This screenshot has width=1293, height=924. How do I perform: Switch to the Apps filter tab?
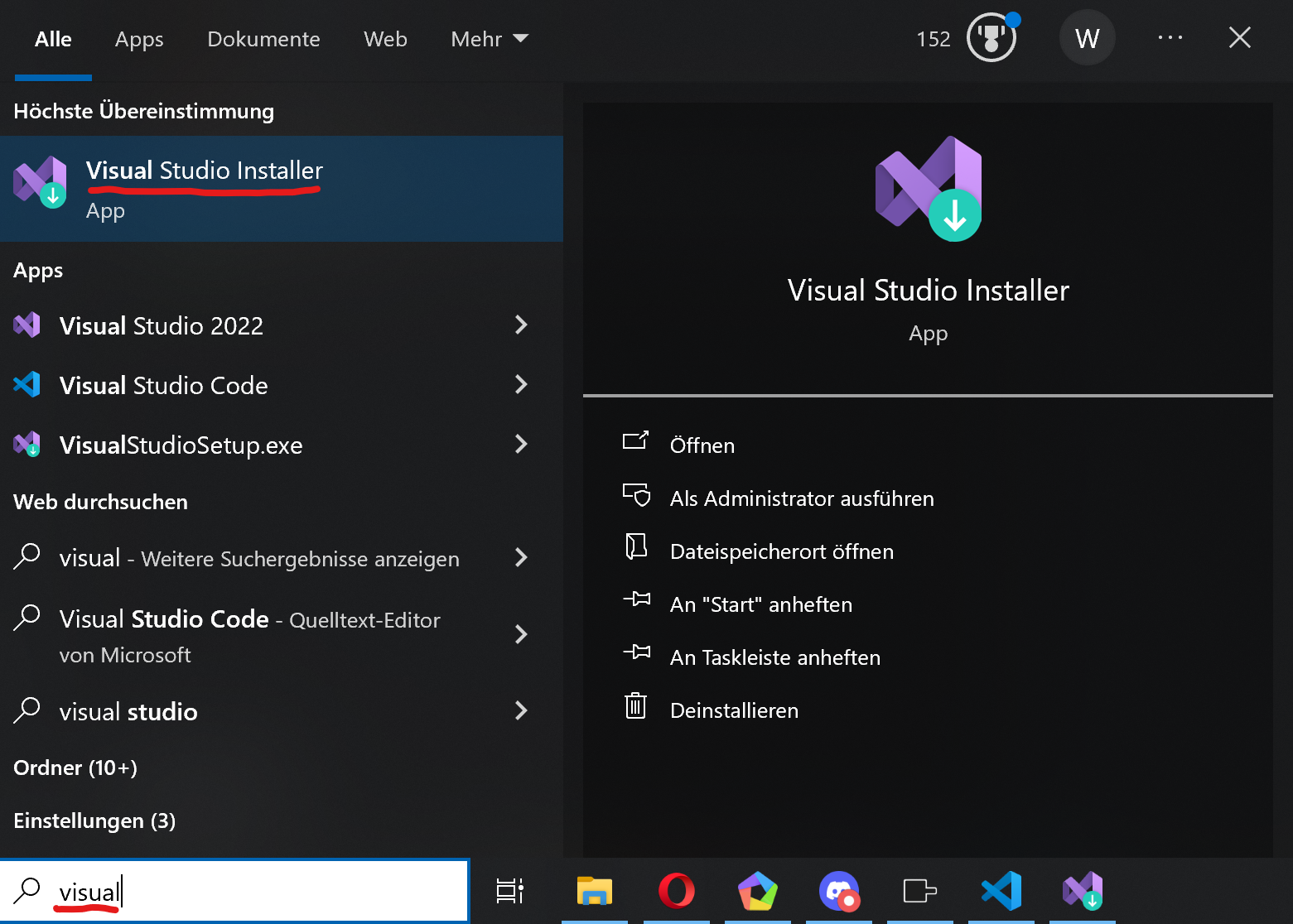(x=139, y=39)
